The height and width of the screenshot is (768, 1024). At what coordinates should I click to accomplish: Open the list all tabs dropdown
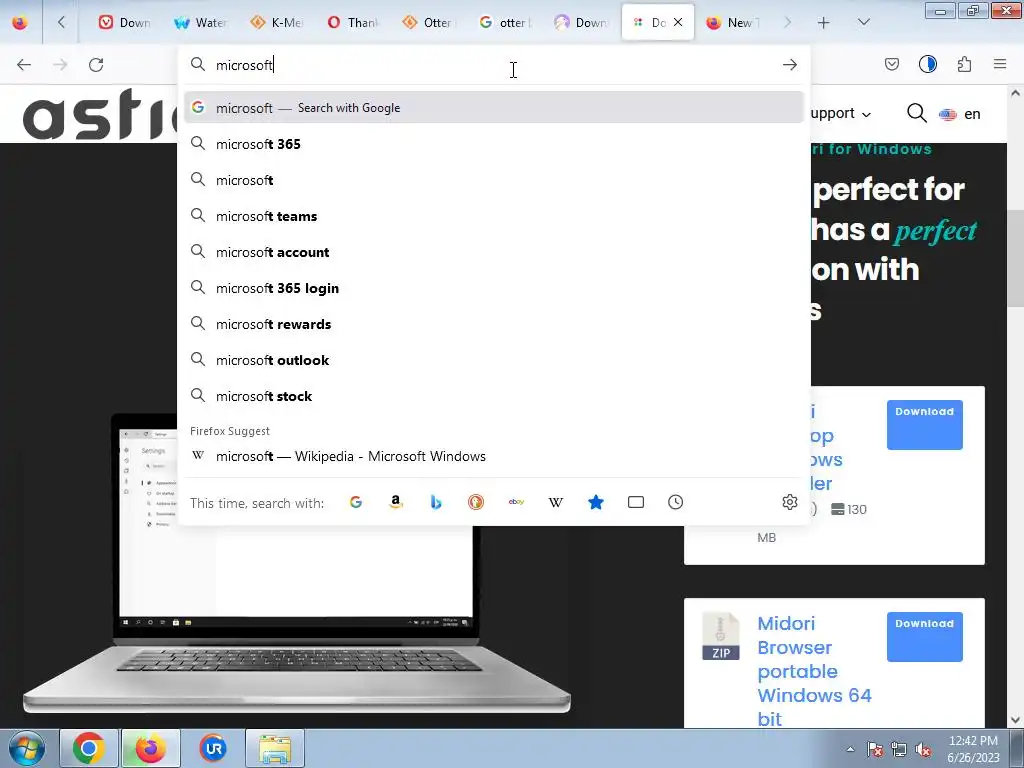[x=863, y=22]
